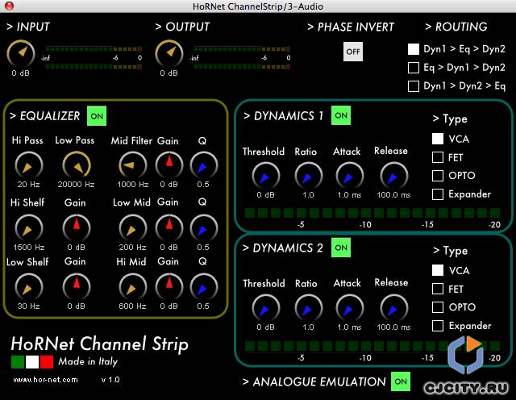Click the HoRNet Channel Strip title

coord(100,344)
